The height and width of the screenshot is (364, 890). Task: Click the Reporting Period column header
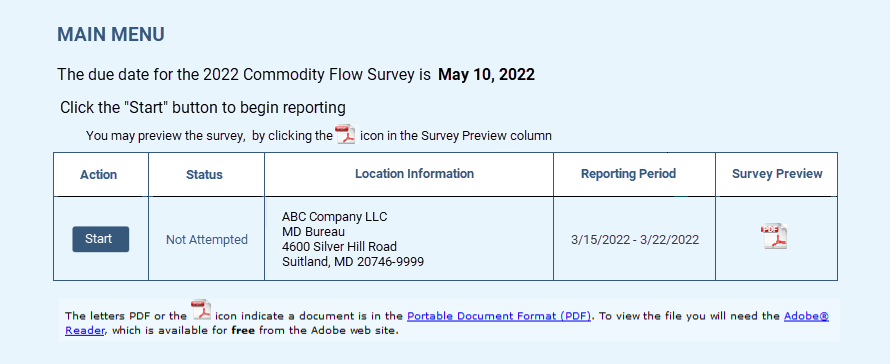coord(628,174)
